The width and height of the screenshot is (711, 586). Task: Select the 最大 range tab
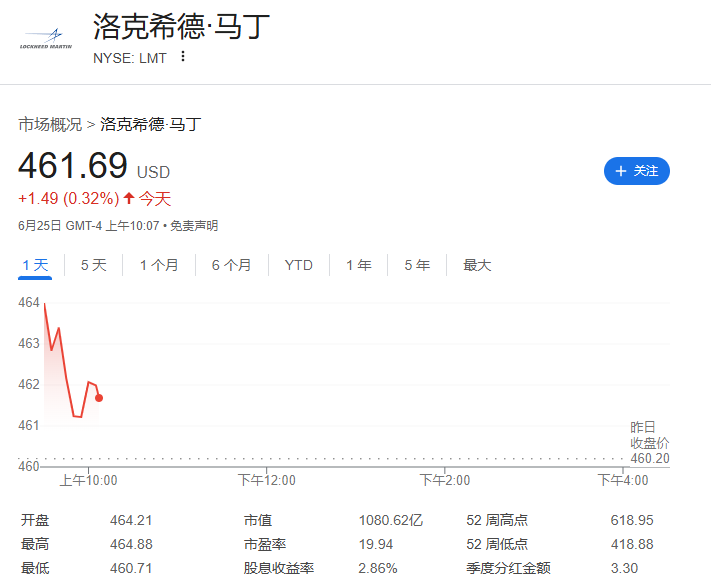477,265
